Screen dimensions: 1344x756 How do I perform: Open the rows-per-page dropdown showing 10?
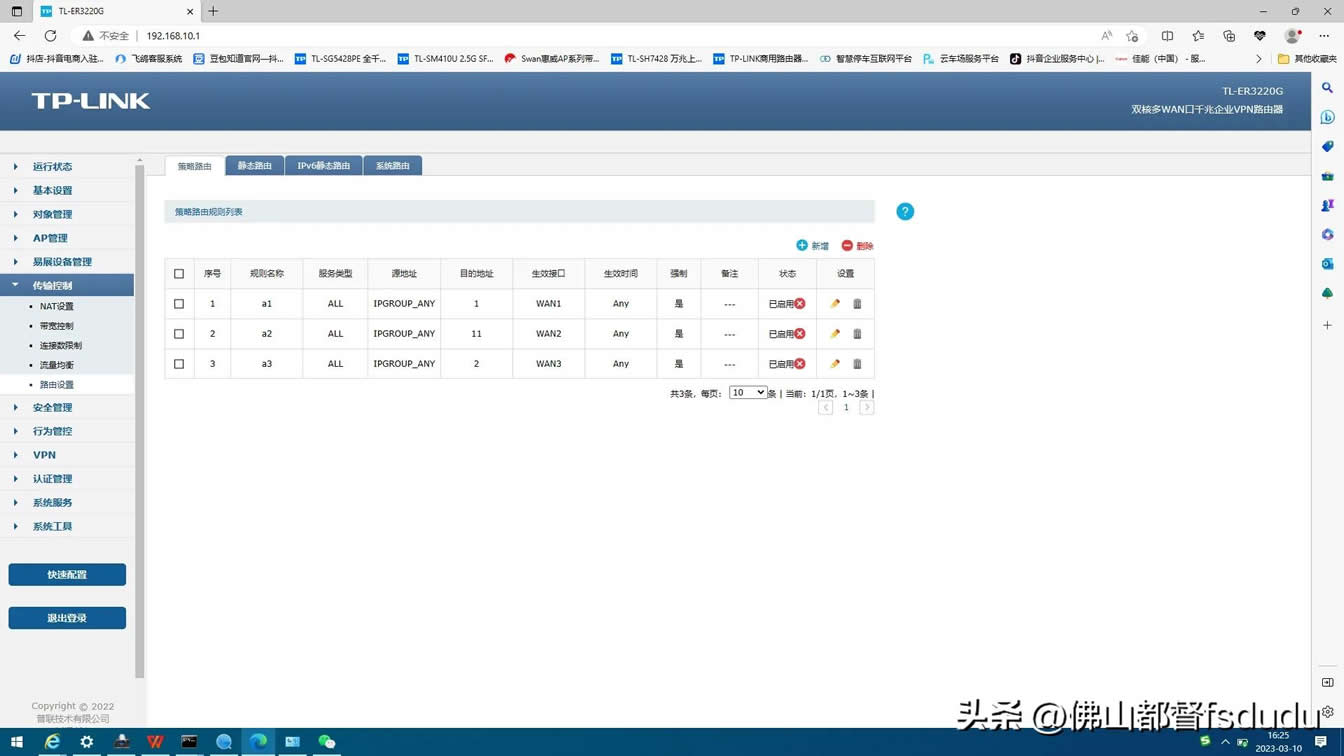747,393
